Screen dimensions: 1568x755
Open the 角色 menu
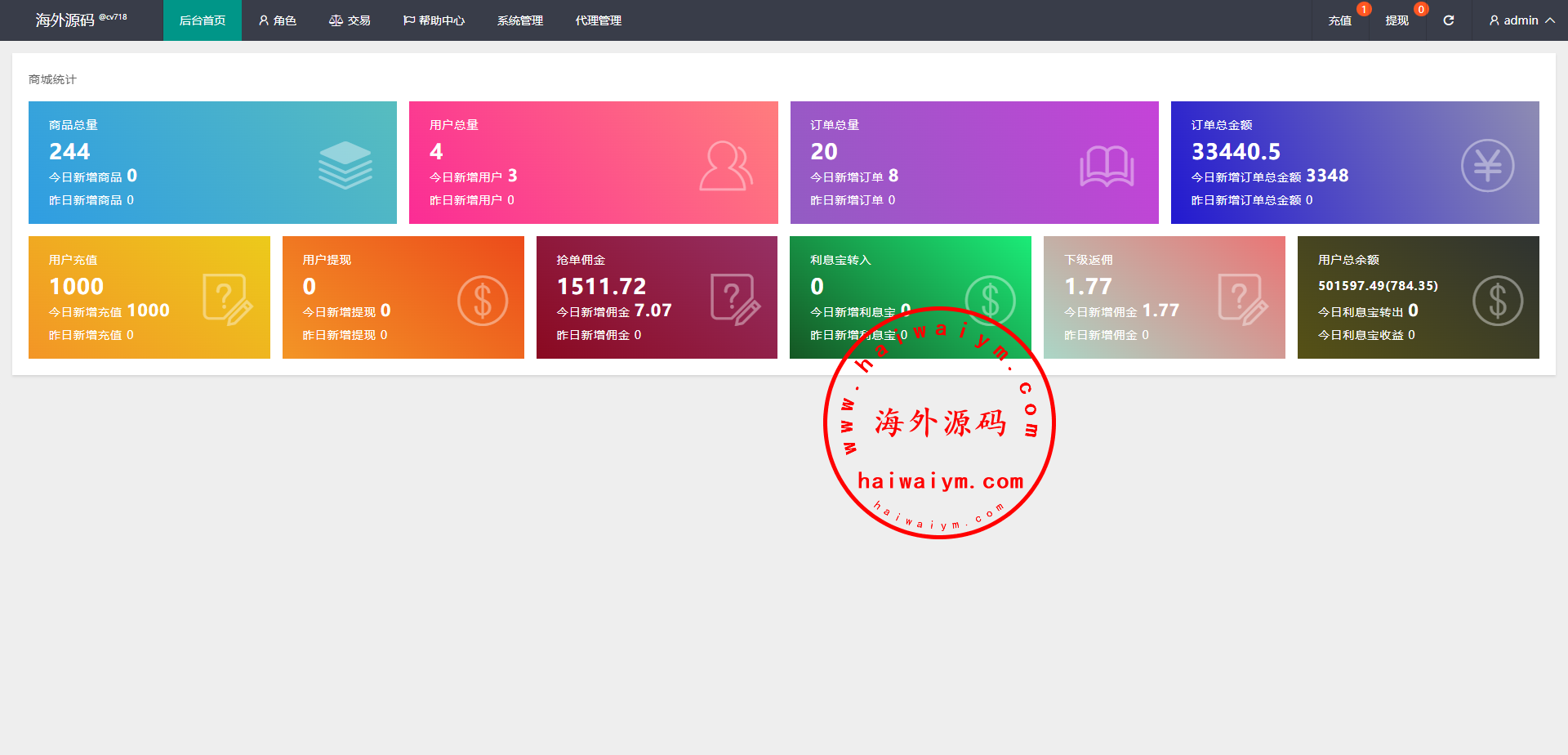click(277, 20)
